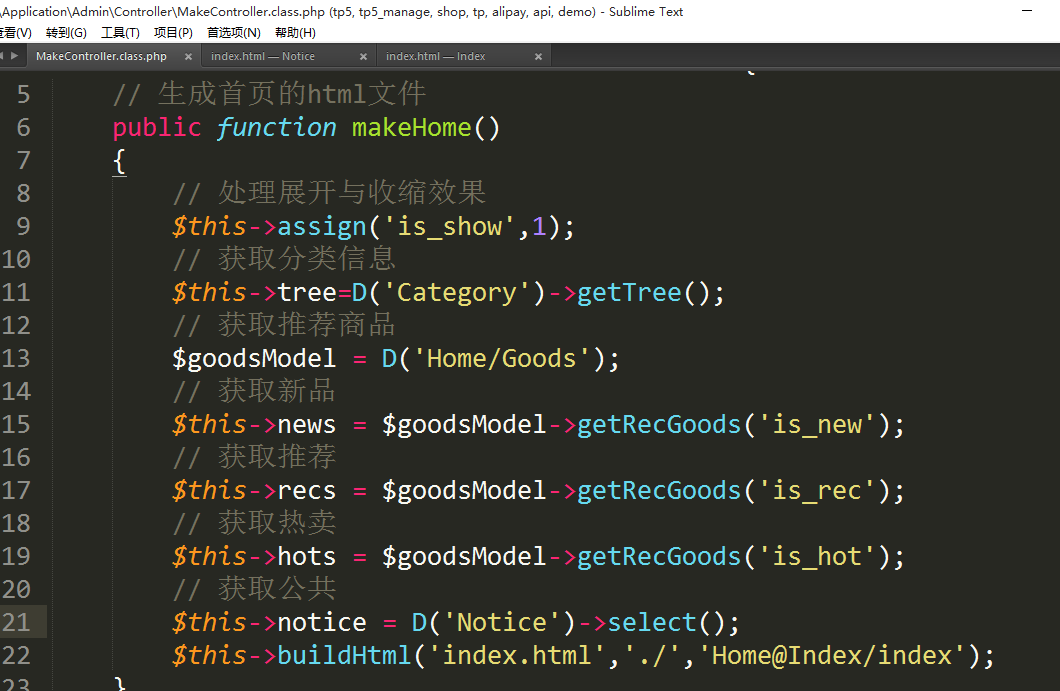Image resolution: width=1060 pixels, height=691 pixels.
Task: Close the MakeController.class.php tab
Action: [188, 57]
